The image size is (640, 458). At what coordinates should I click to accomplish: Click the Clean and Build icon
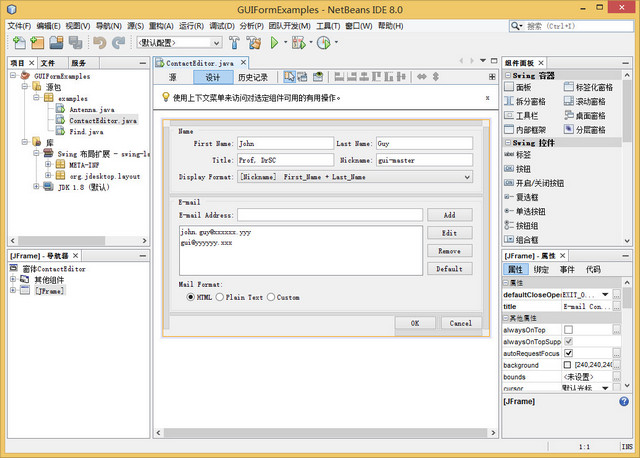coord(255,43)
